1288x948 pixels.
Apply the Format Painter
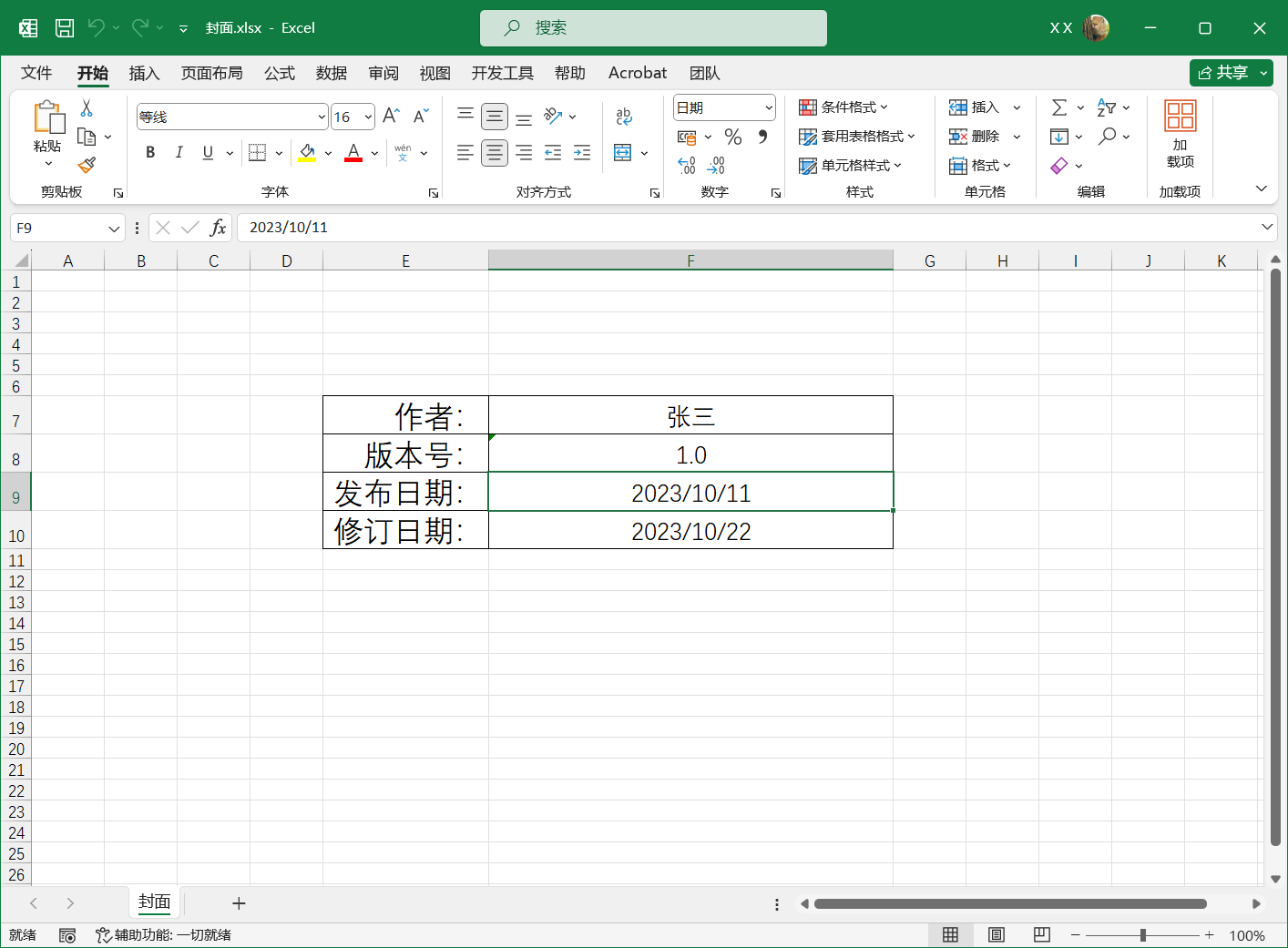coord(87,166)
